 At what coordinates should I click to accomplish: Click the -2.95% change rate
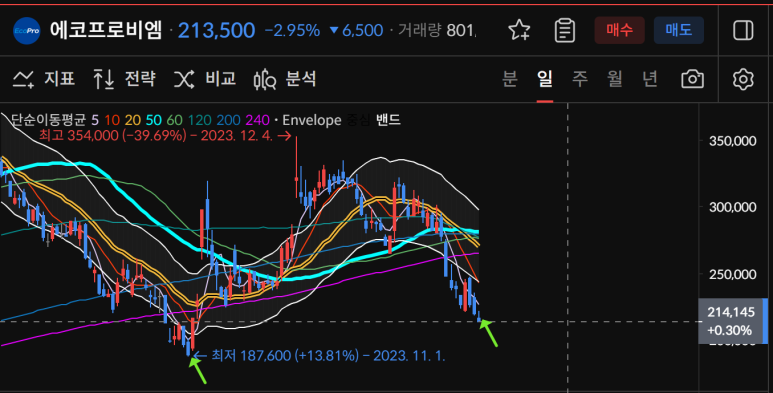[x=292, y=31]
